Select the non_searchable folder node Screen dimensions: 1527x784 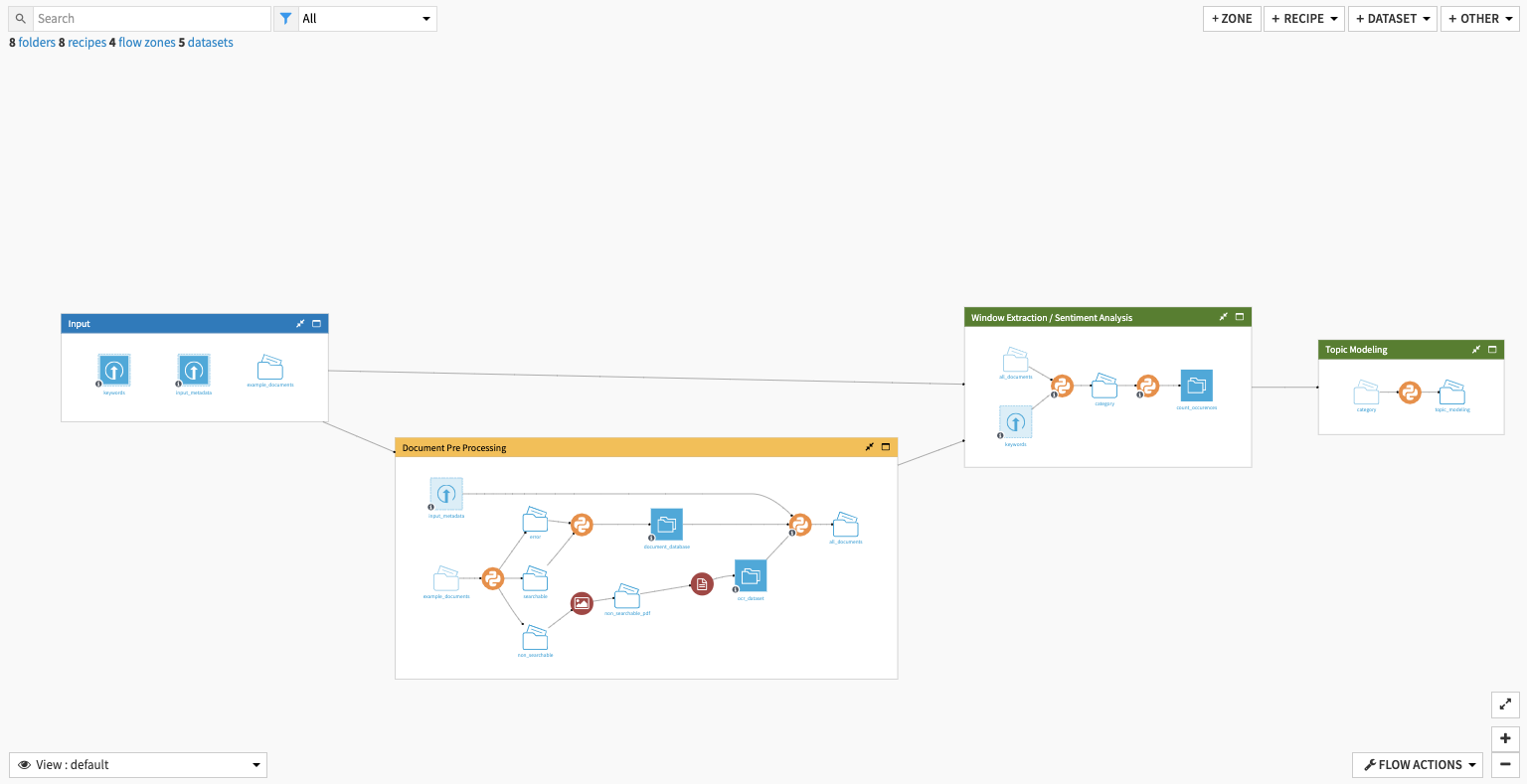535,637
